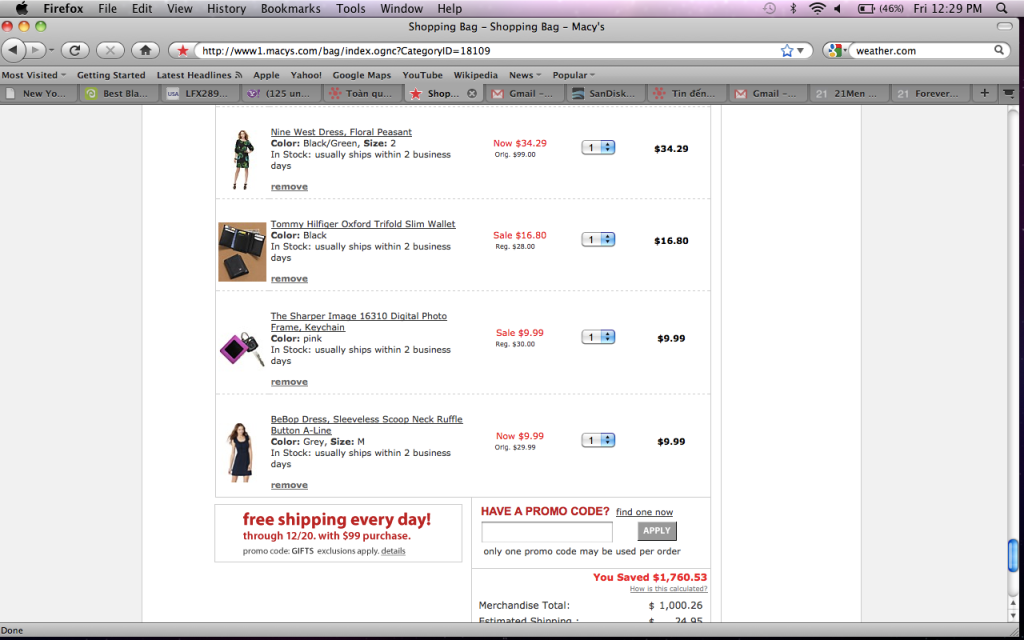Open quantity dropdown for BeBop Dress
1024x640 pixels.
coord(598,440)
